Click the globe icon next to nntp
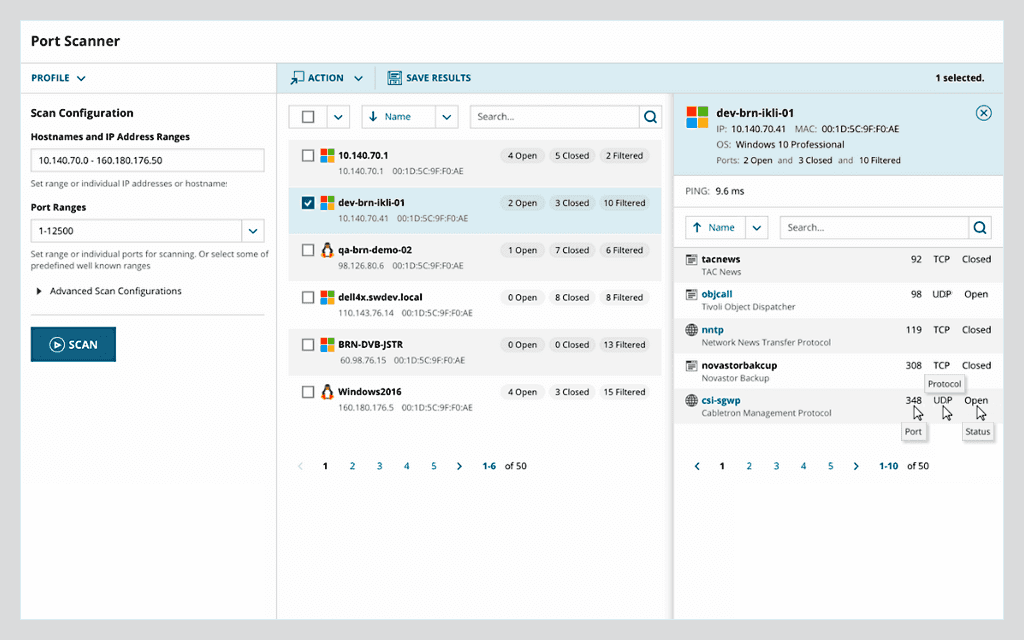The width and height of the screenshot is (1024, 640). pos(691,330)
